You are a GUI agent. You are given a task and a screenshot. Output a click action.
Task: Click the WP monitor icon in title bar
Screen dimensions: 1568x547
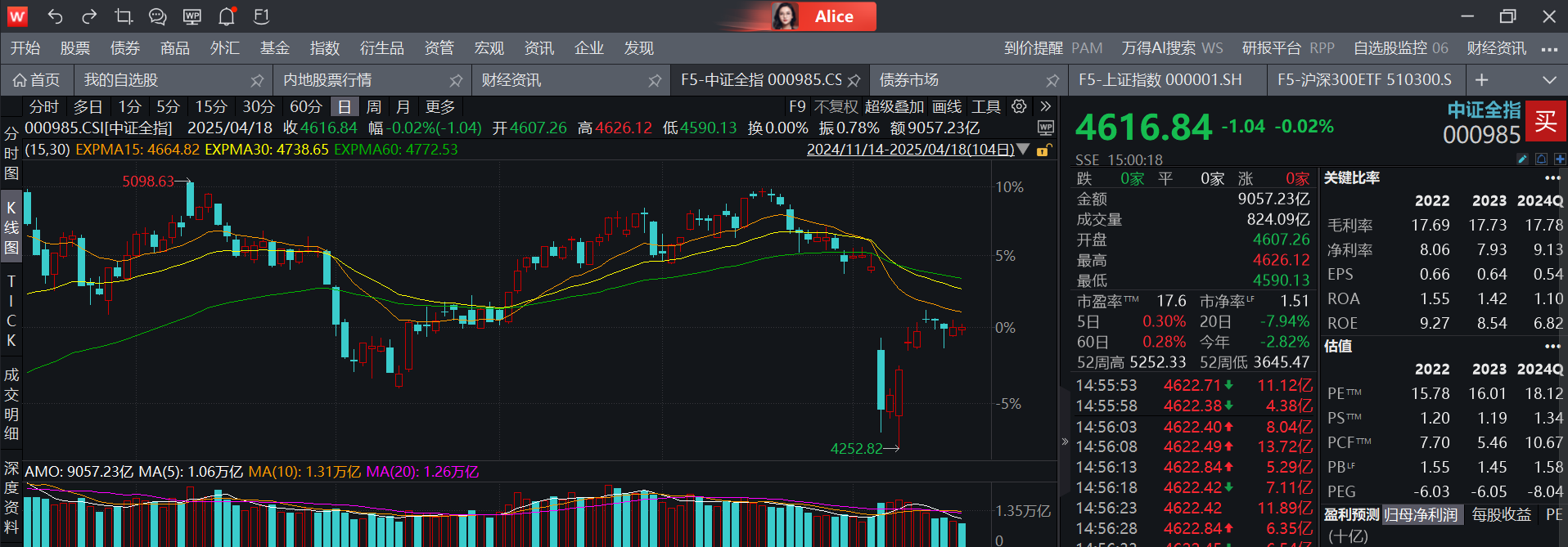(192, 16)
